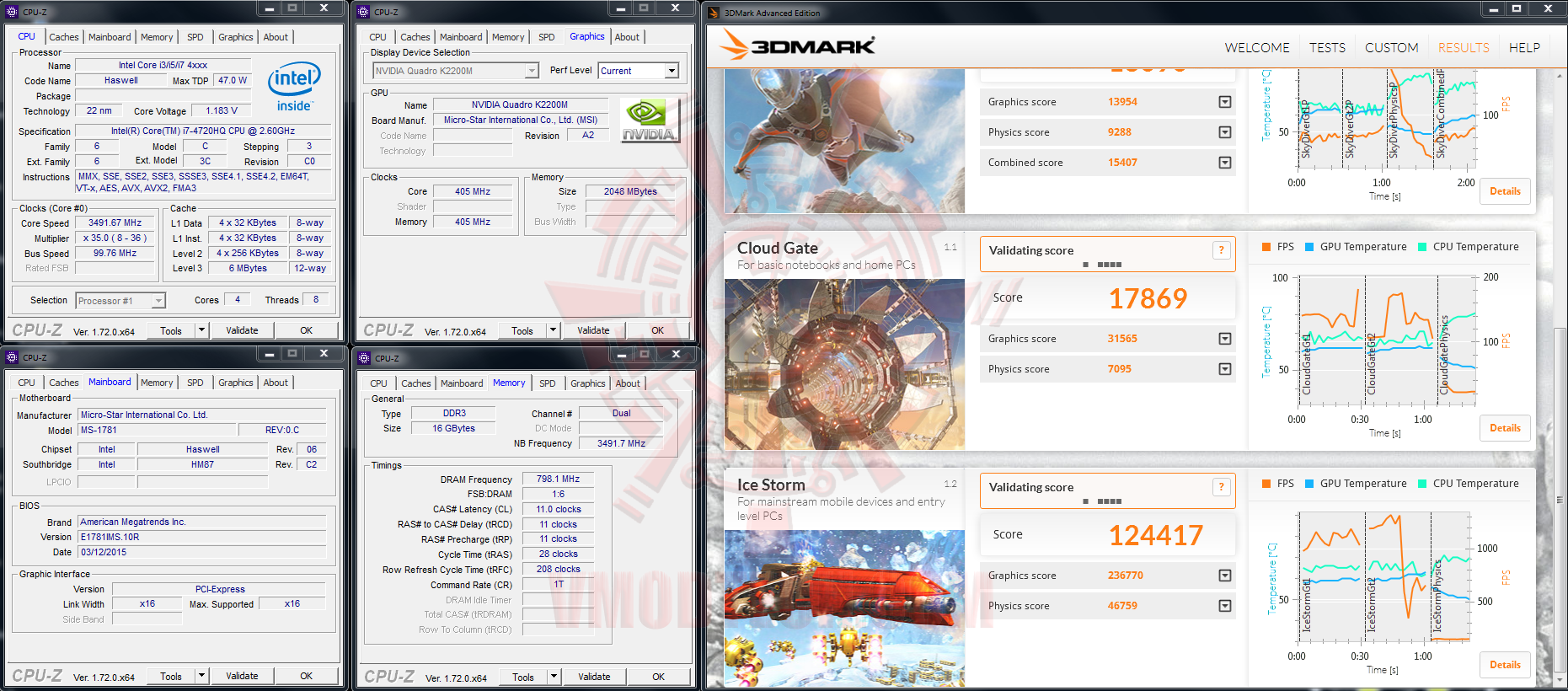1568x691 pixels.
Task: Open the HELP section in 3DMark
Action: pyautogui.click(x=1524, y=48)
